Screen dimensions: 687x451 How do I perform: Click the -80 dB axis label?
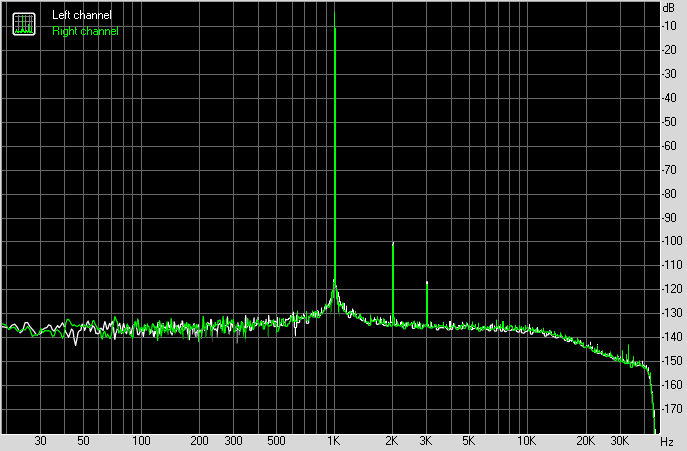coord(669,193)
